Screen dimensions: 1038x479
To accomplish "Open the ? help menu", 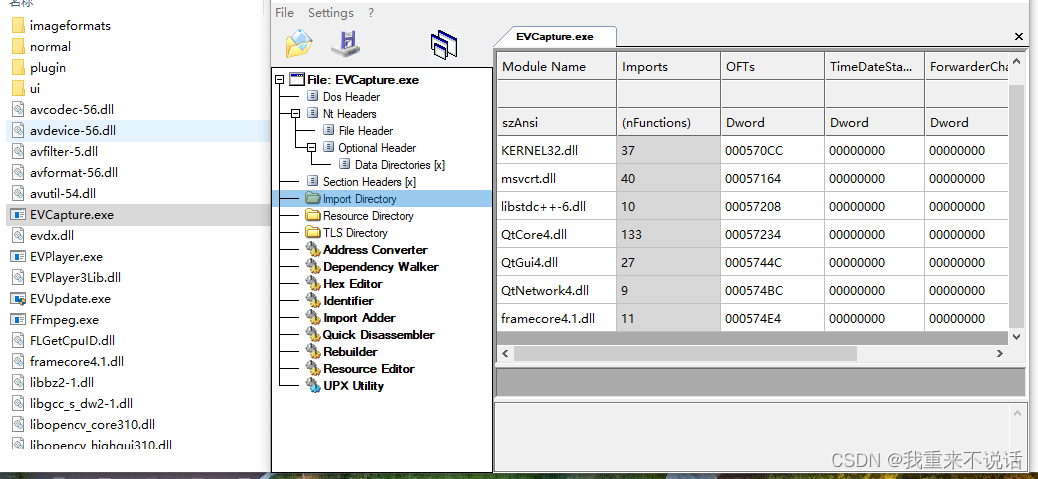I will point(371,13).
